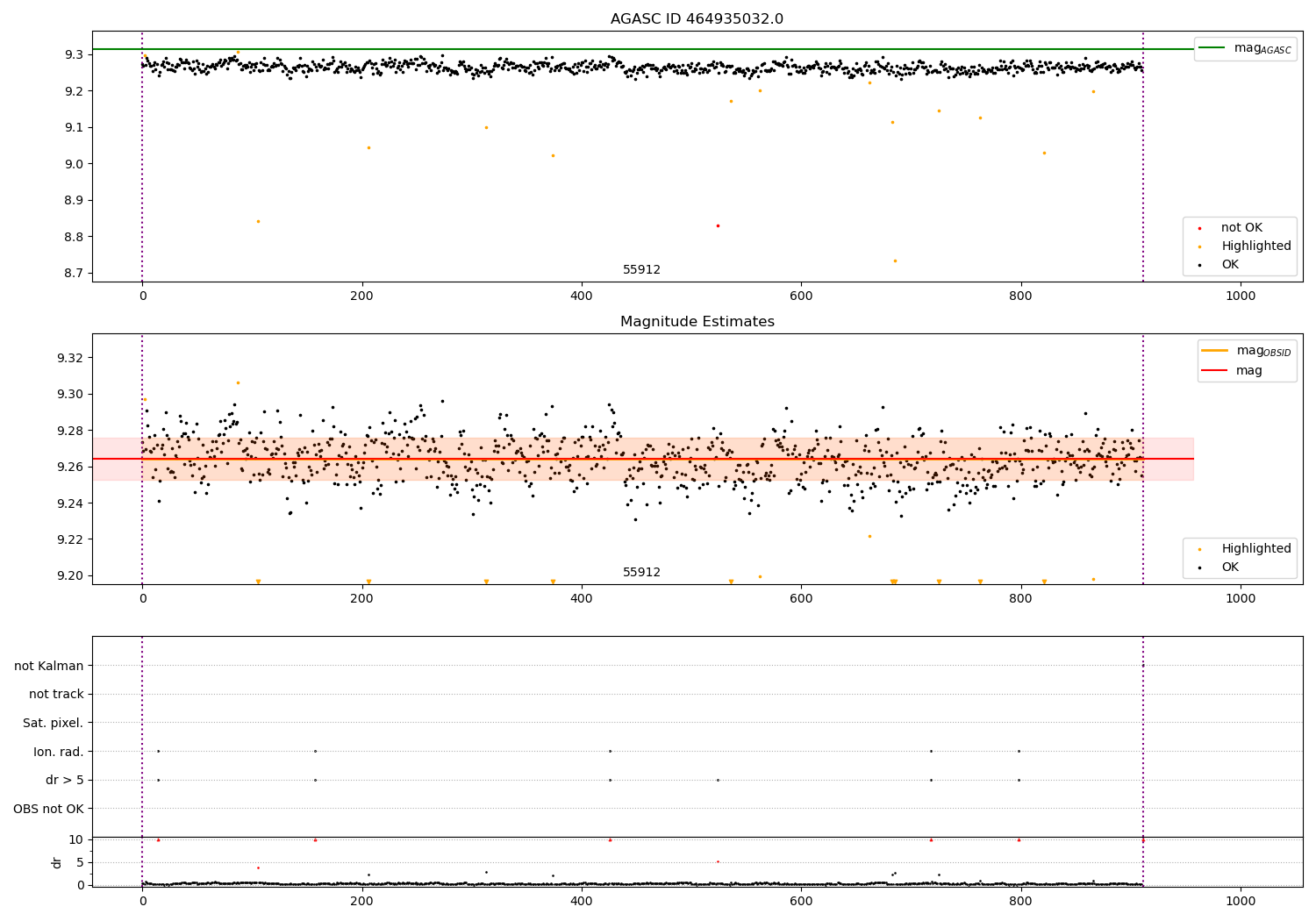The height and width of the screenshot is (921, 1316).
Task: Click the 400 x-axis tick in the Magnitude Estimates plot
Action: (581, 599)
